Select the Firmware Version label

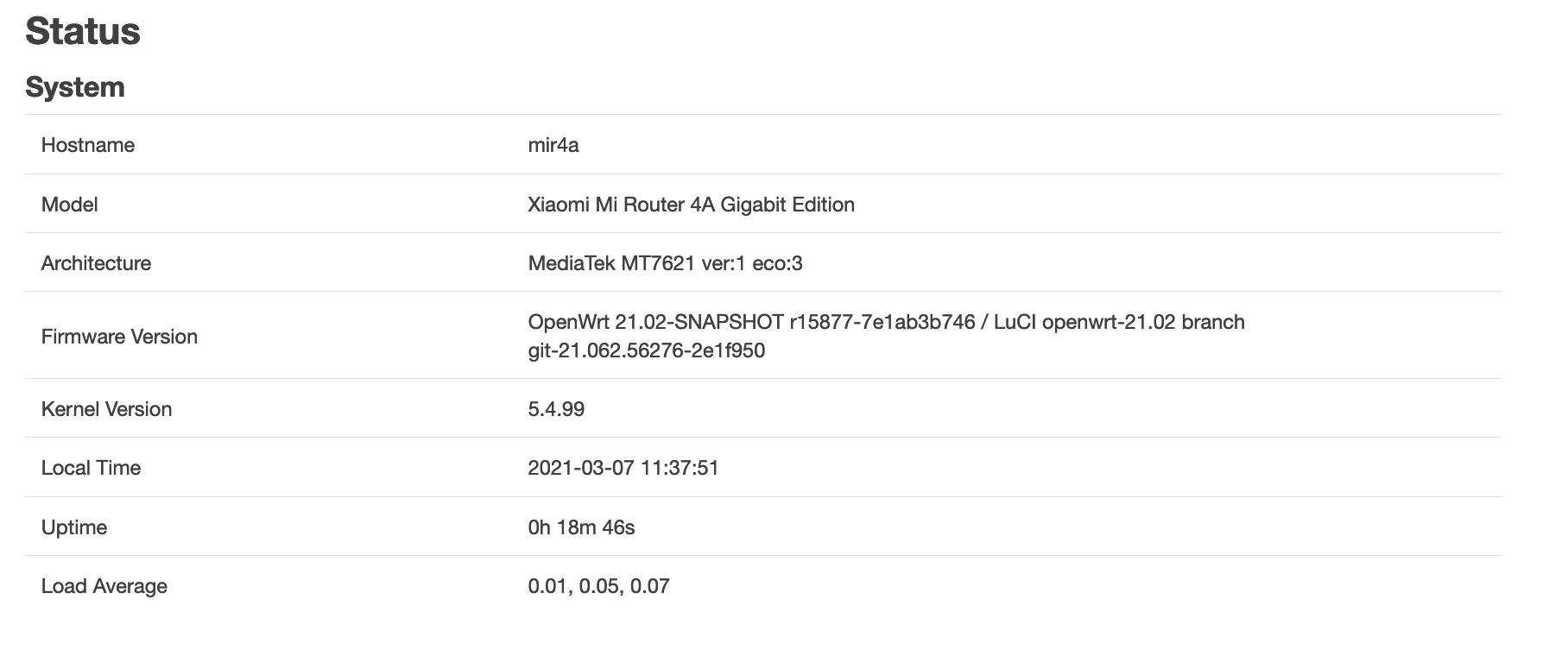tap(119, 337)
